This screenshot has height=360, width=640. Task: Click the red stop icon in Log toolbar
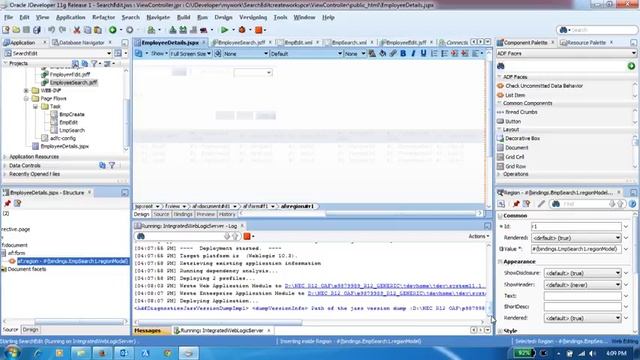click(247, 236)
